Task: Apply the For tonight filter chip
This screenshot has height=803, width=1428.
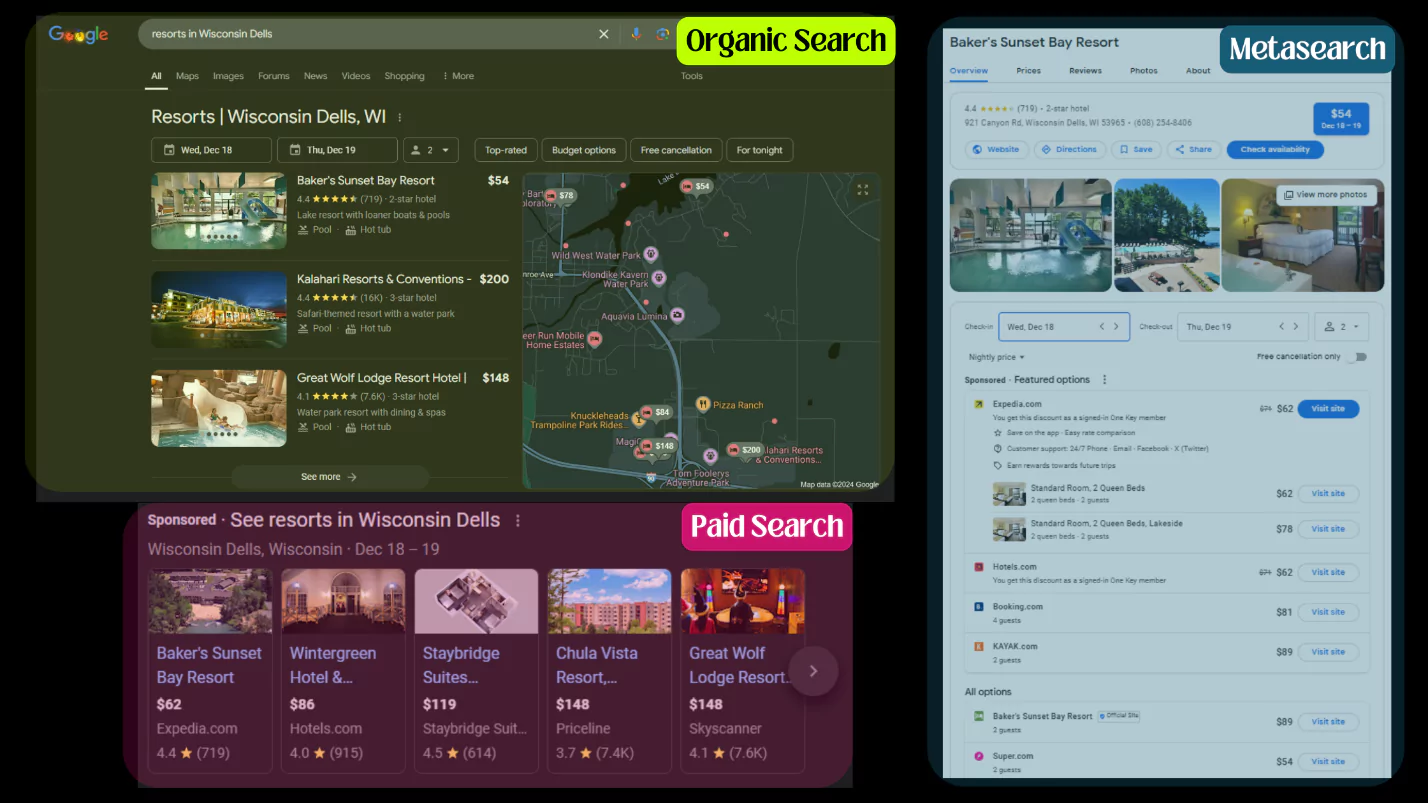Action: pos(759,150)
